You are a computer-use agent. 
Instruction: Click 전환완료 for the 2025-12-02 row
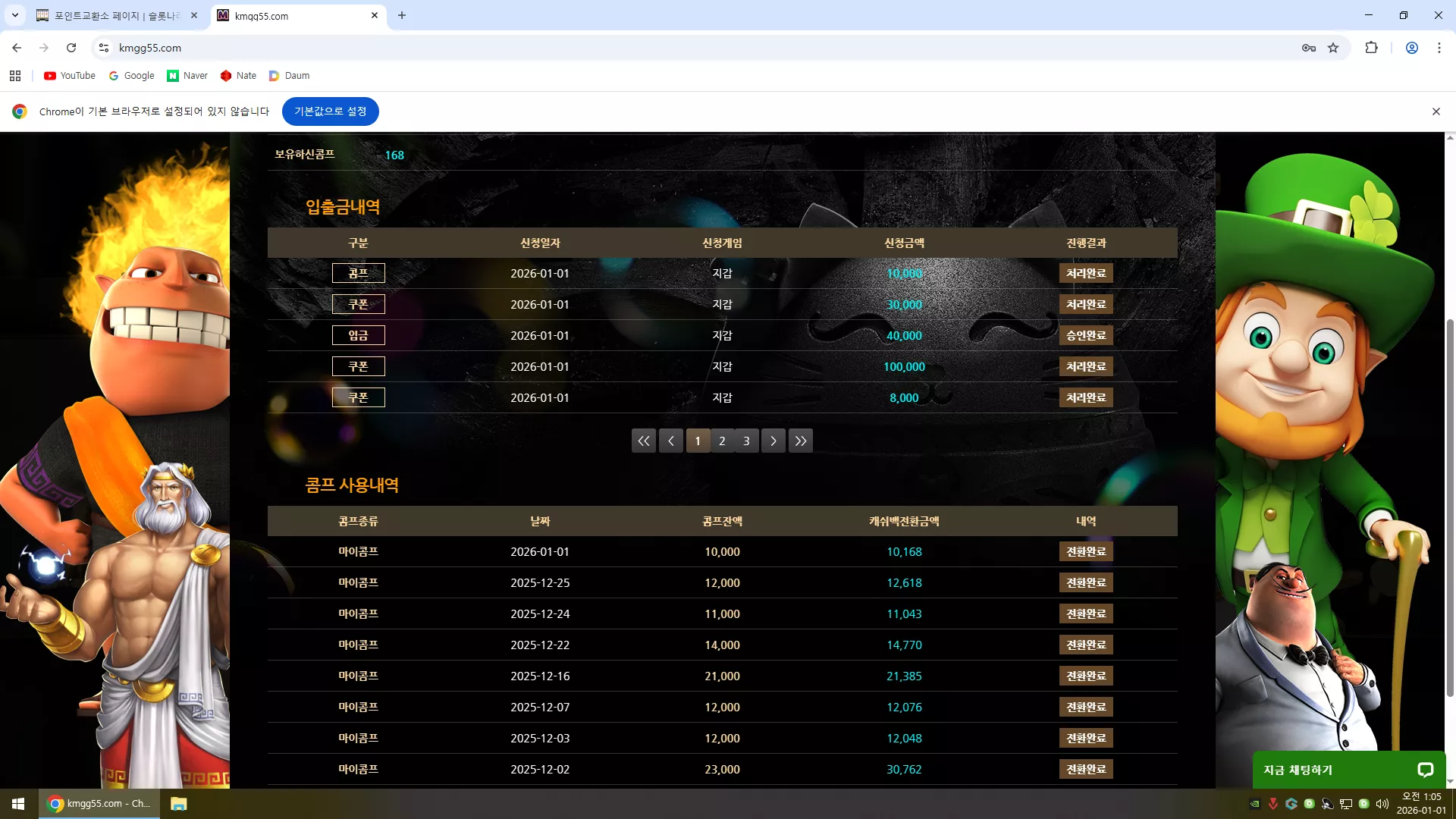(1086, 769)
